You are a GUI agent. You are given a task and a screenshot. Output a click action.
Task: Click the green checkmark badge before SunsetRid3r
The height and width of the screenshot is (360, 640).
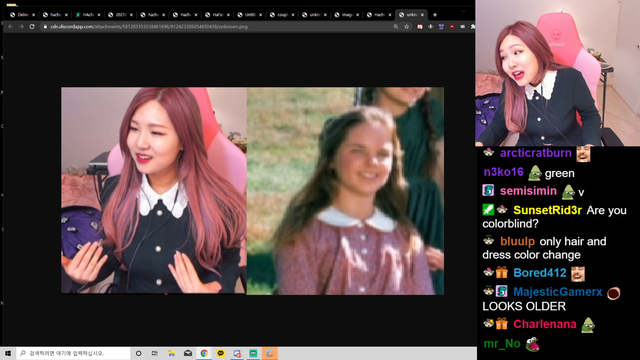click(488, 210)
